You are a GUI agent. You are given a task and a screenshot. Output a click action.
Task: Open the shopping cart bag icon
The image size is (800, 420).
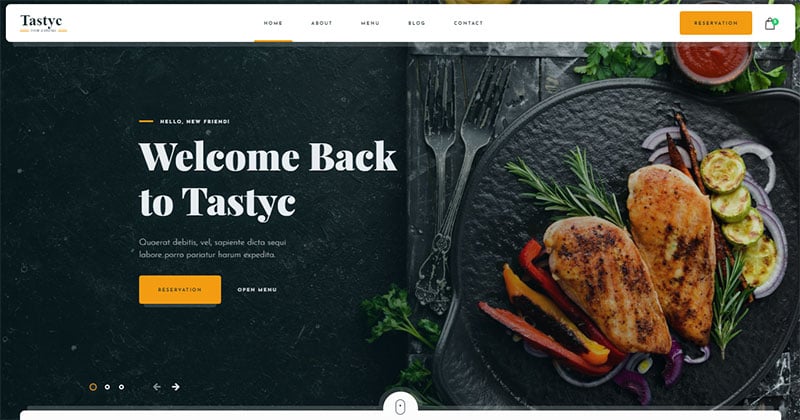tap(770, 23)
